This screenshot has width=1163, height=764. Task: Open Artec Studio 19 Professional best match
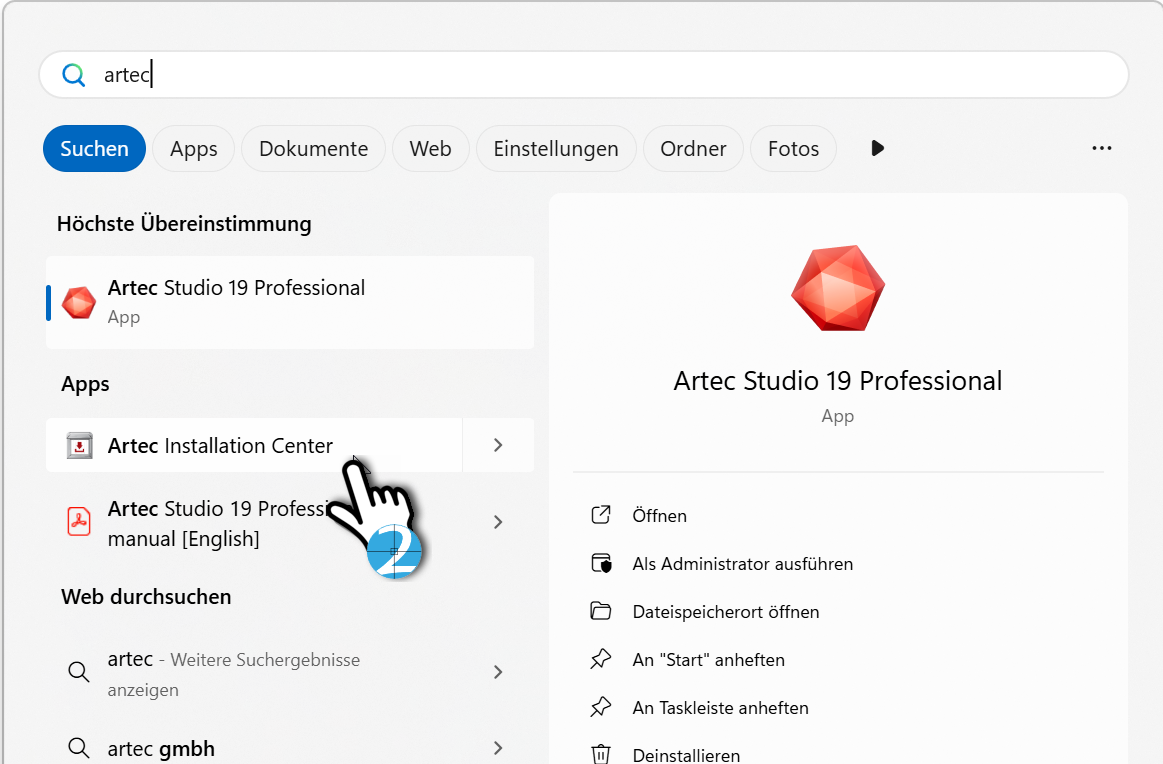(290, 303)
